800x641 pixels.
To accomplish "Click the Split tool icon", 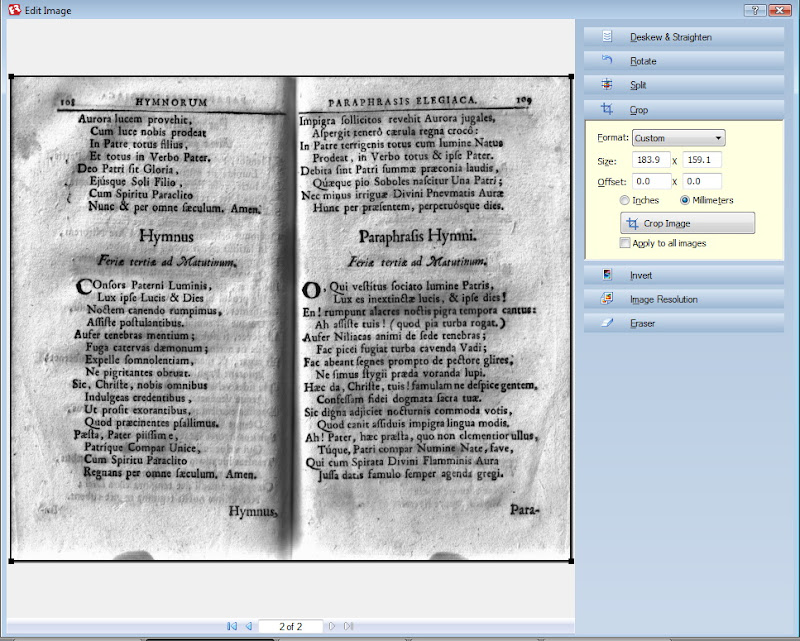I will point(607,86).
